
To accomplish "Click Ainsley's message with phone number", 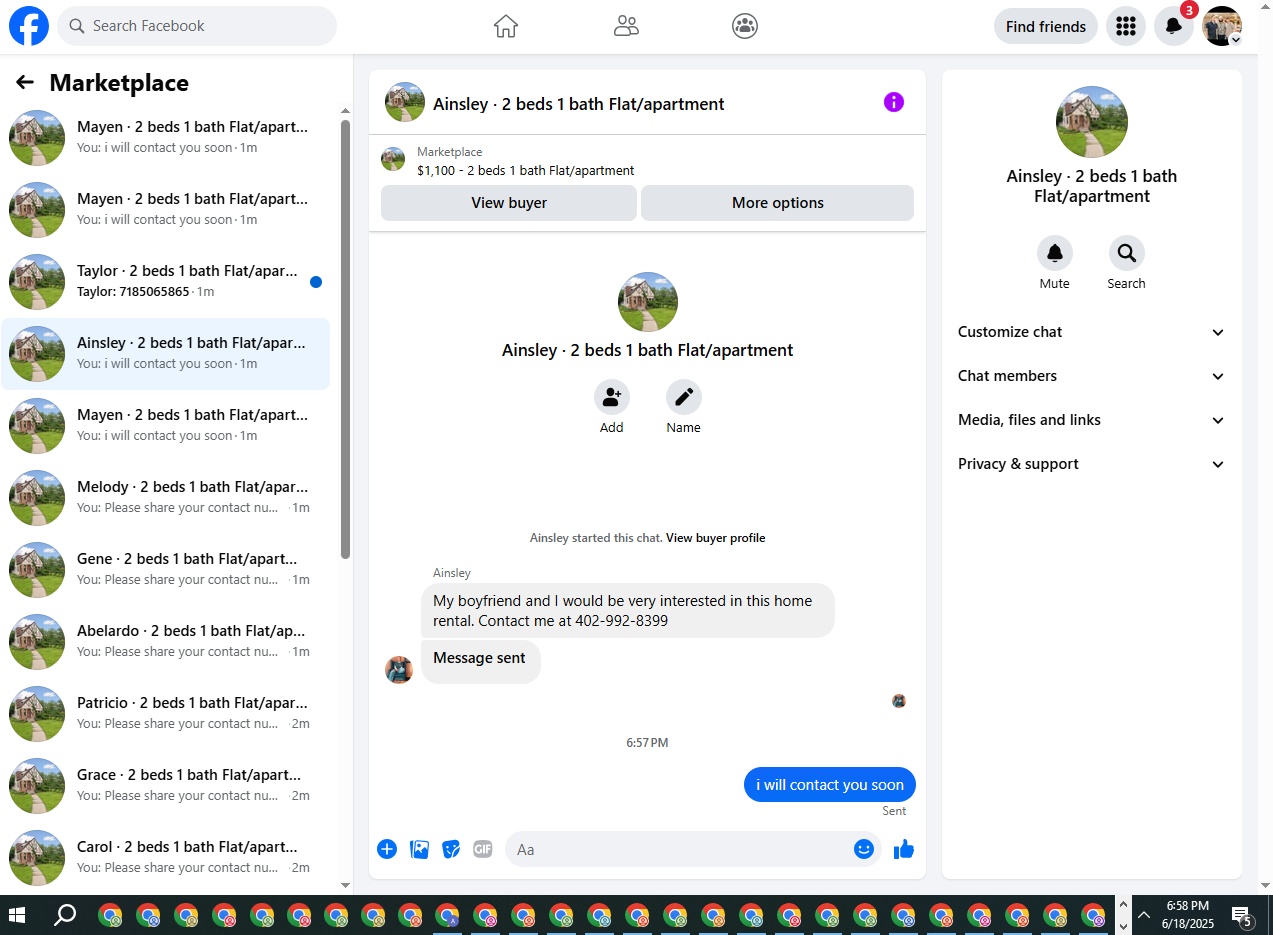I will (628, 611).
